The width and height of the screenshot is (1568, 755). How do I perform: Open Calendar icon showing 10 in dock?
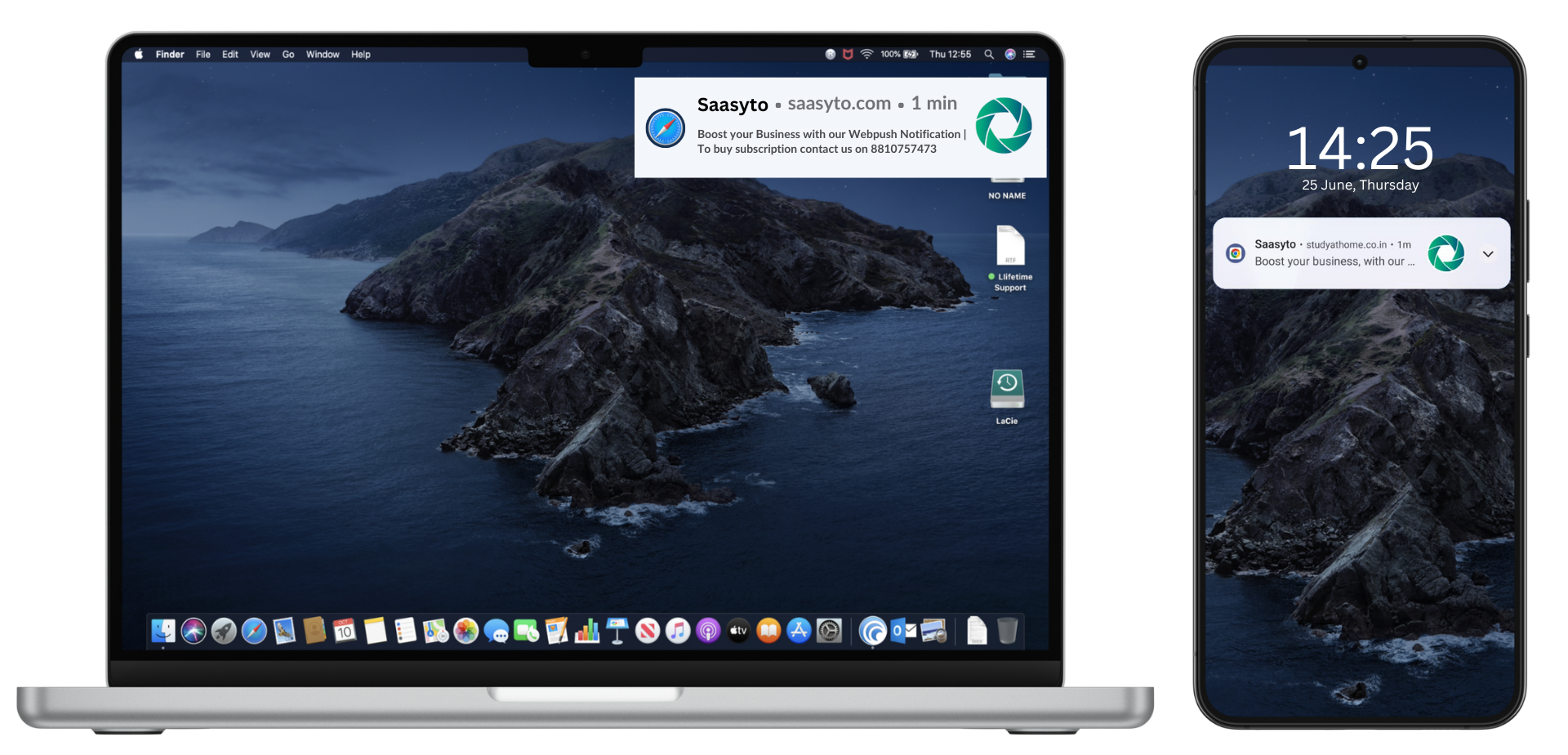click(345, 631)
